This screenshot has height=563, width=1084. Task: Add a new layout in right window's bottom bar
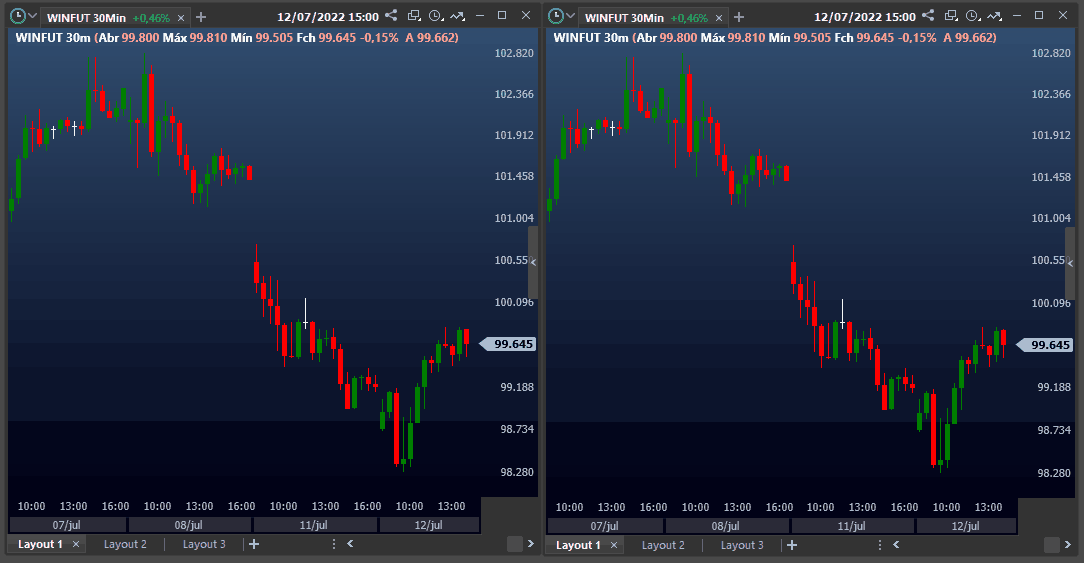tap(792, 545)
